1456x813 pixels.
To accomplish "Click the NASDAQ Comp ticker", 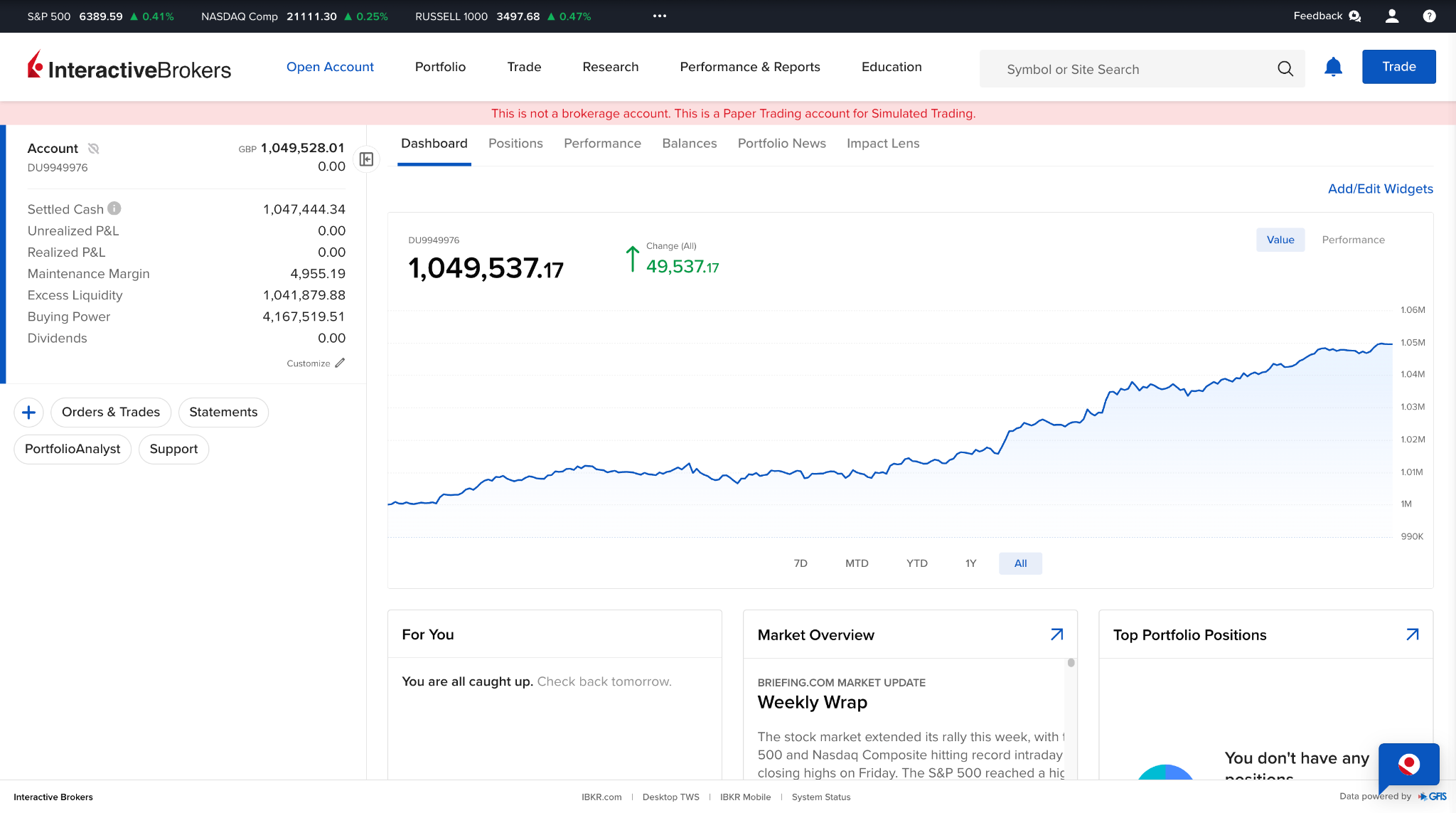I will pyautogui.click(x=294, y=16).
